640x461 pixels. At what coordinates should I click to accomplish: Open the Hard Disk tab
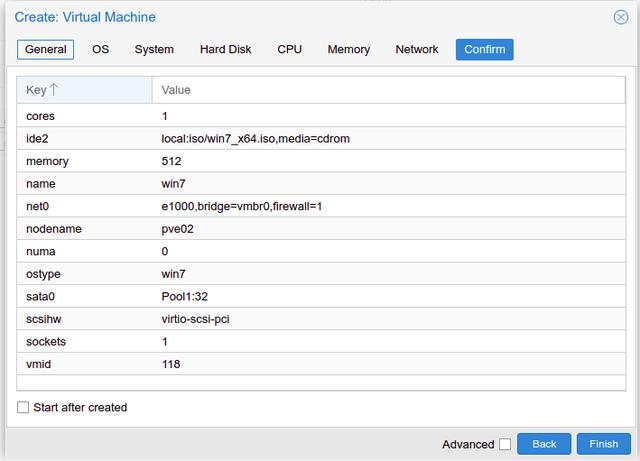coord(225,49)
